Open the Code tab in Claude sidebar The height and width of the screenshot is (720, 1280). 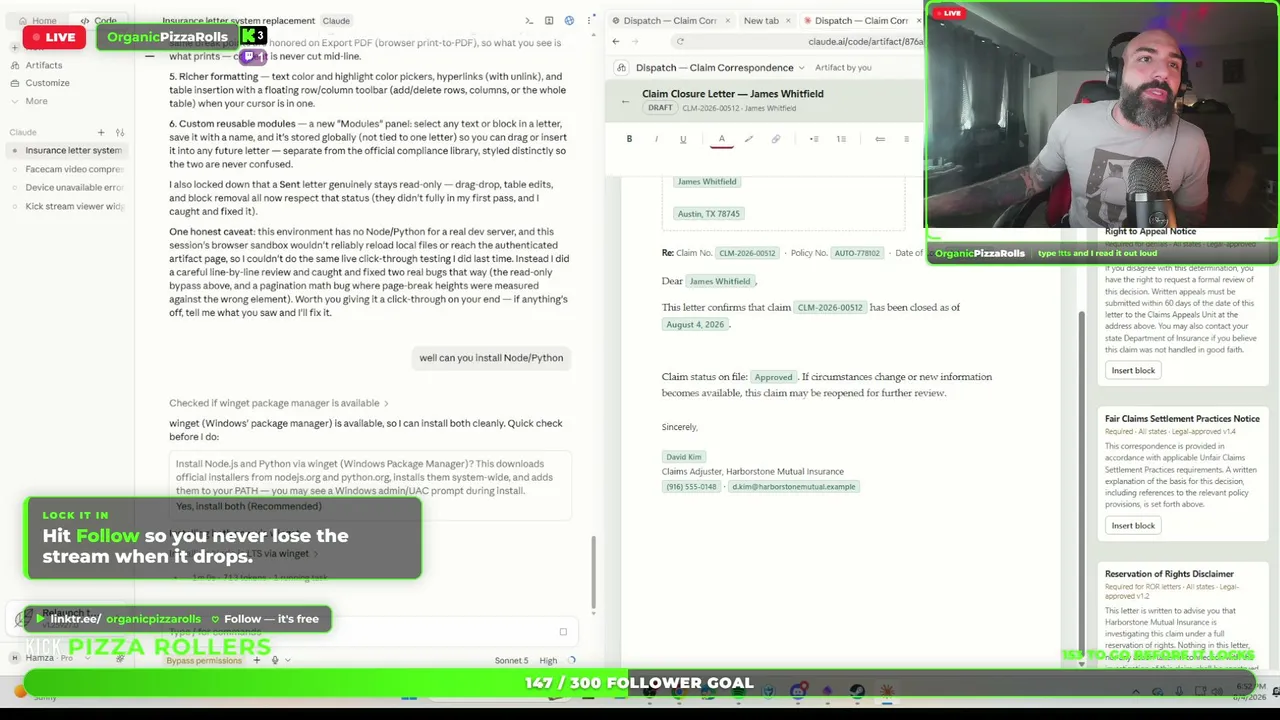[x=99, y=20]
